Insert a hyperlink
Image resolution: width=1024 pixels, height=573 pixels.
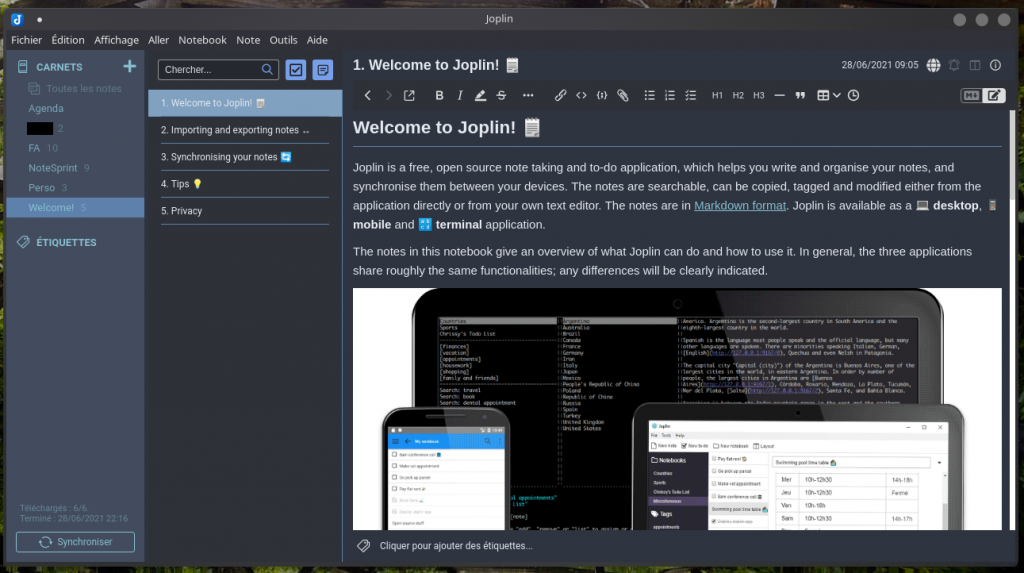(560, 95)
